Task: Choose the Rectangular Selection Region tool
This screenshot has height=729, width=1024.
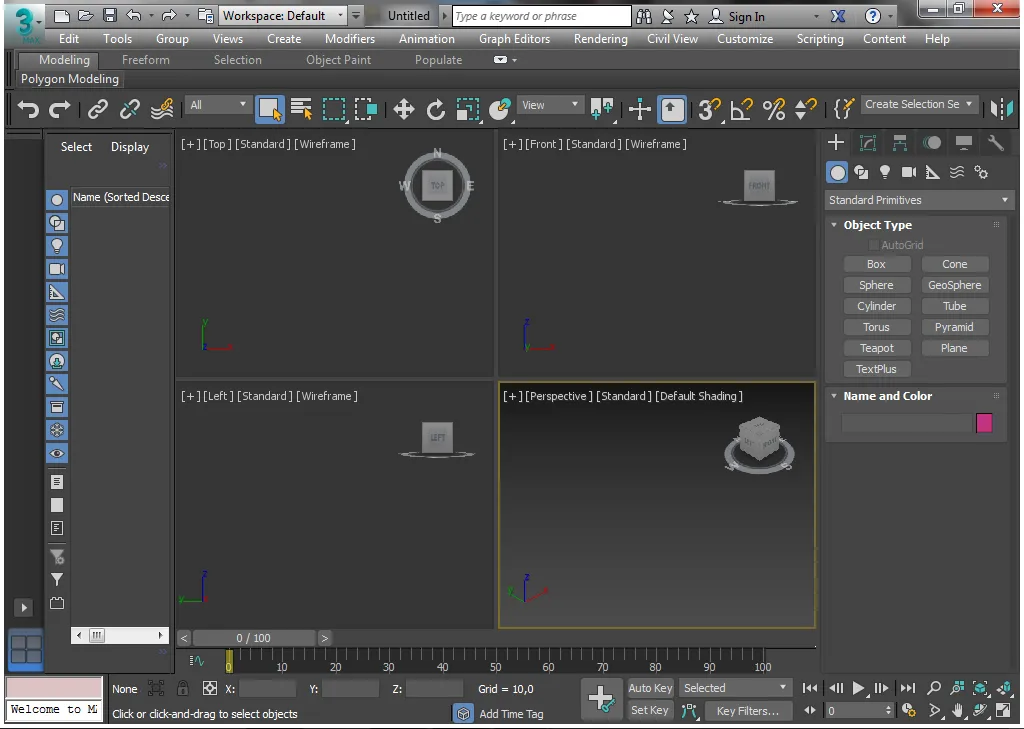Action: (334, 109)
